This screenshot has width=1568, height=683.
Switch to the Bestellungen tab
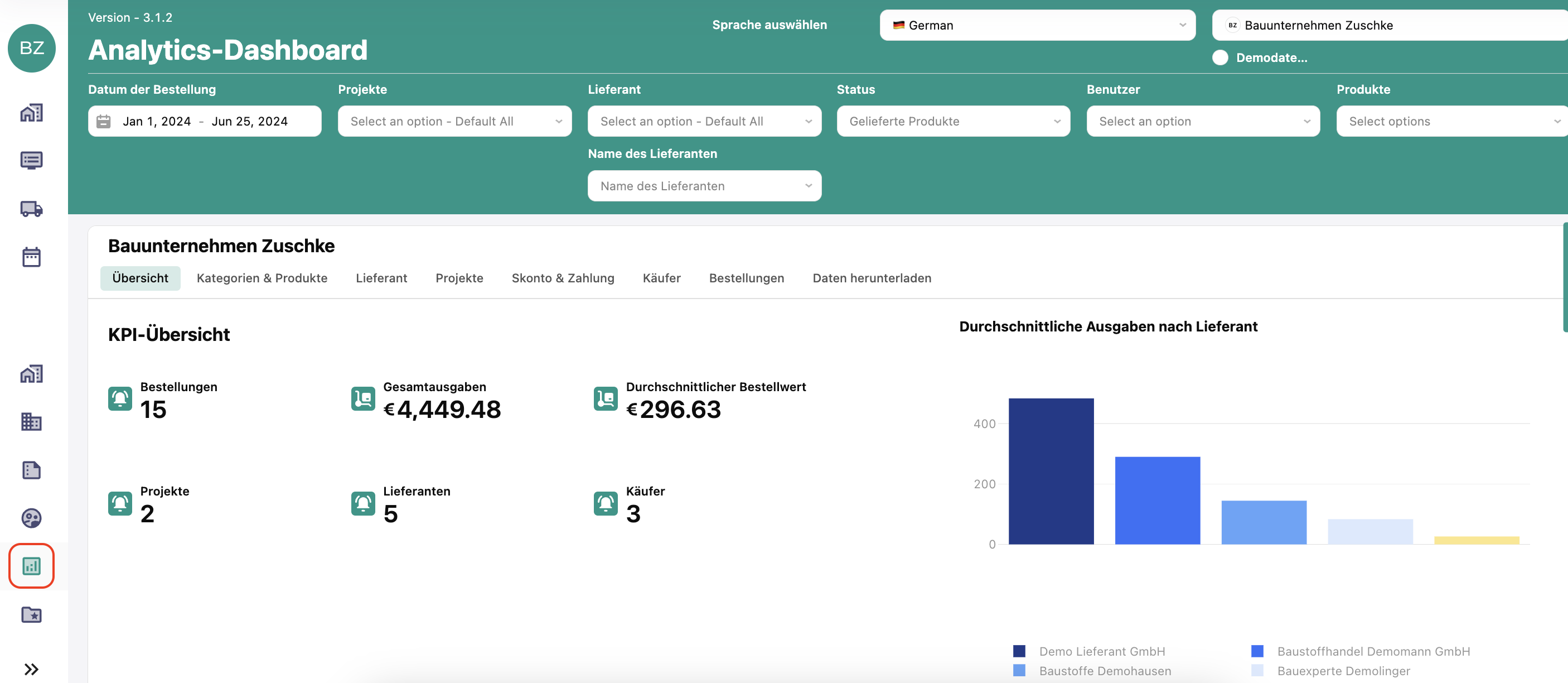coord(746,278)
